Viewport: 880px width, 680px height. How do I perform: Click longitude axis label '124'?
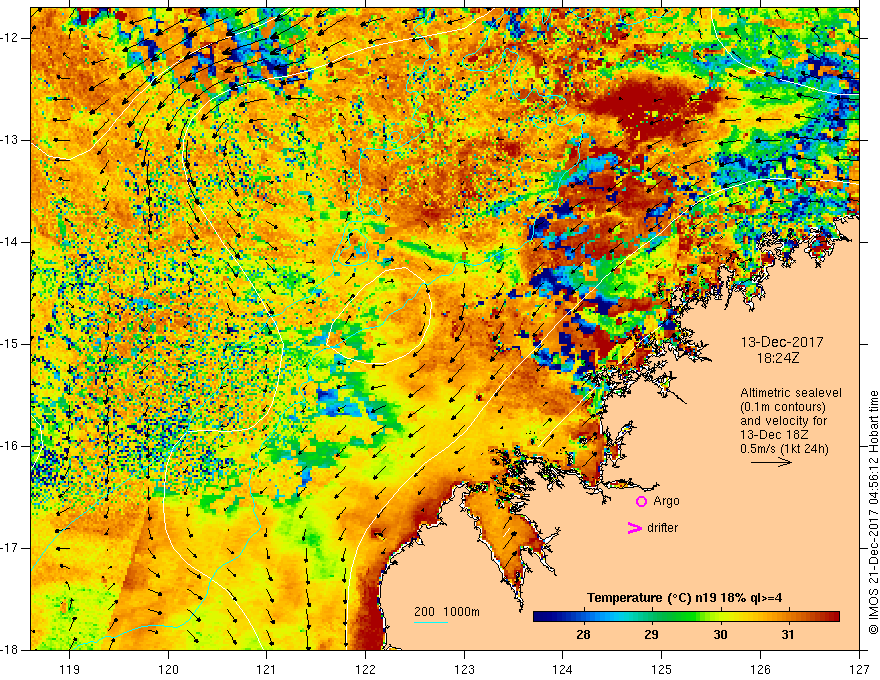(563, 669)
